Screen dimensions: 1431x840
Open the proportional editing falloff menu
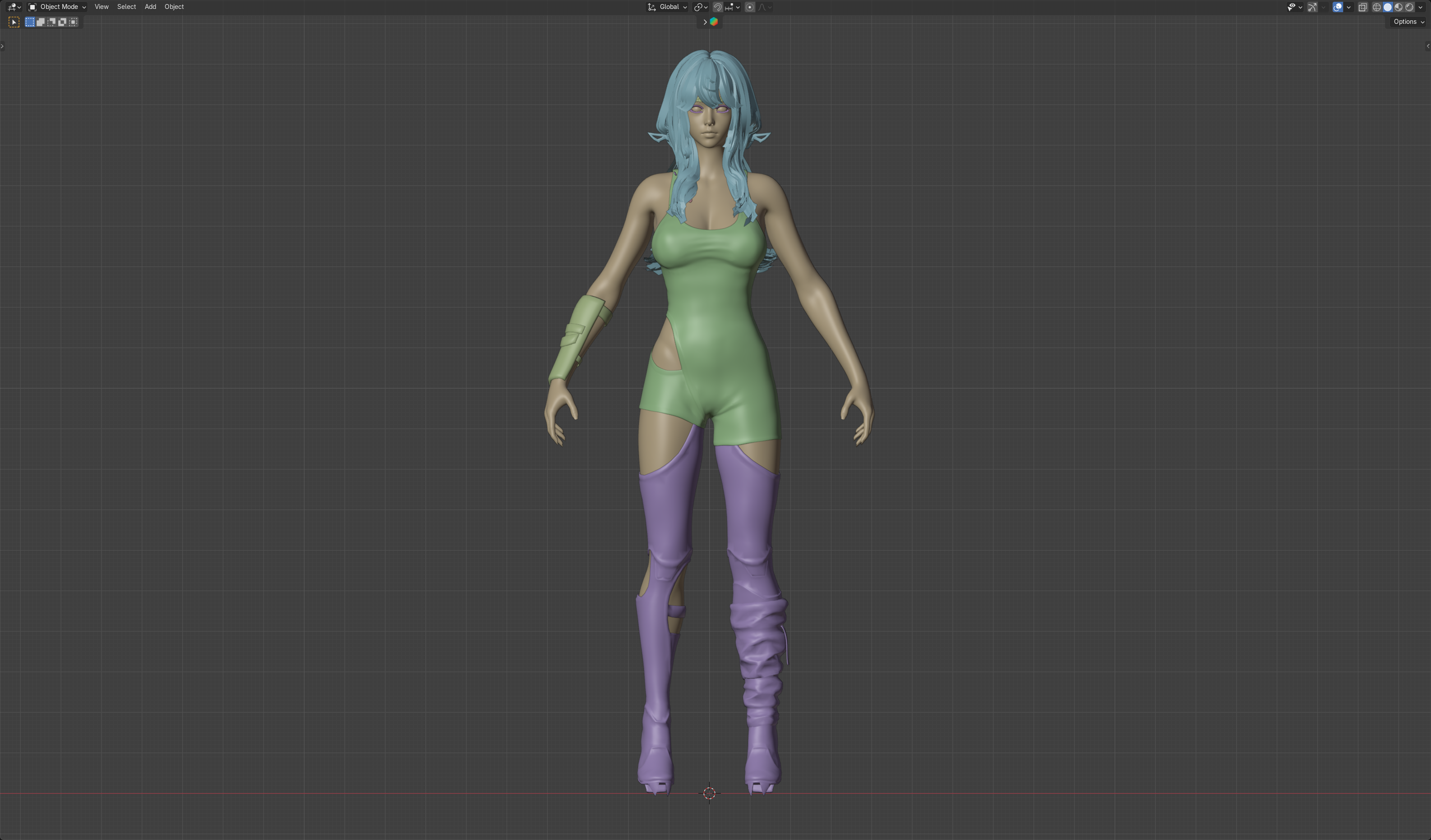765,7
